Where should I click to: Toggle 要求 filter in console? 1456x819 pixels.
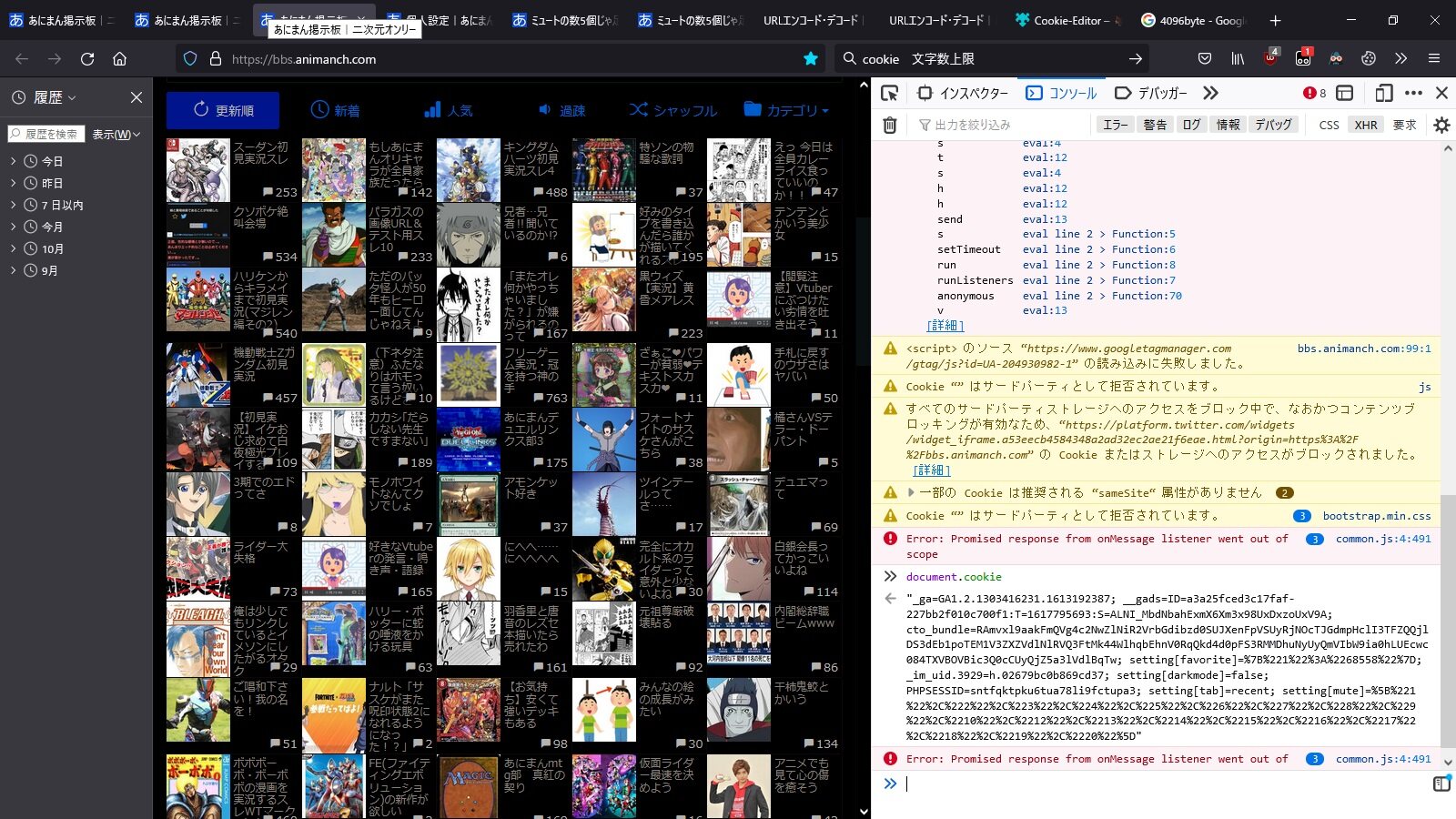click(1404, 125)
